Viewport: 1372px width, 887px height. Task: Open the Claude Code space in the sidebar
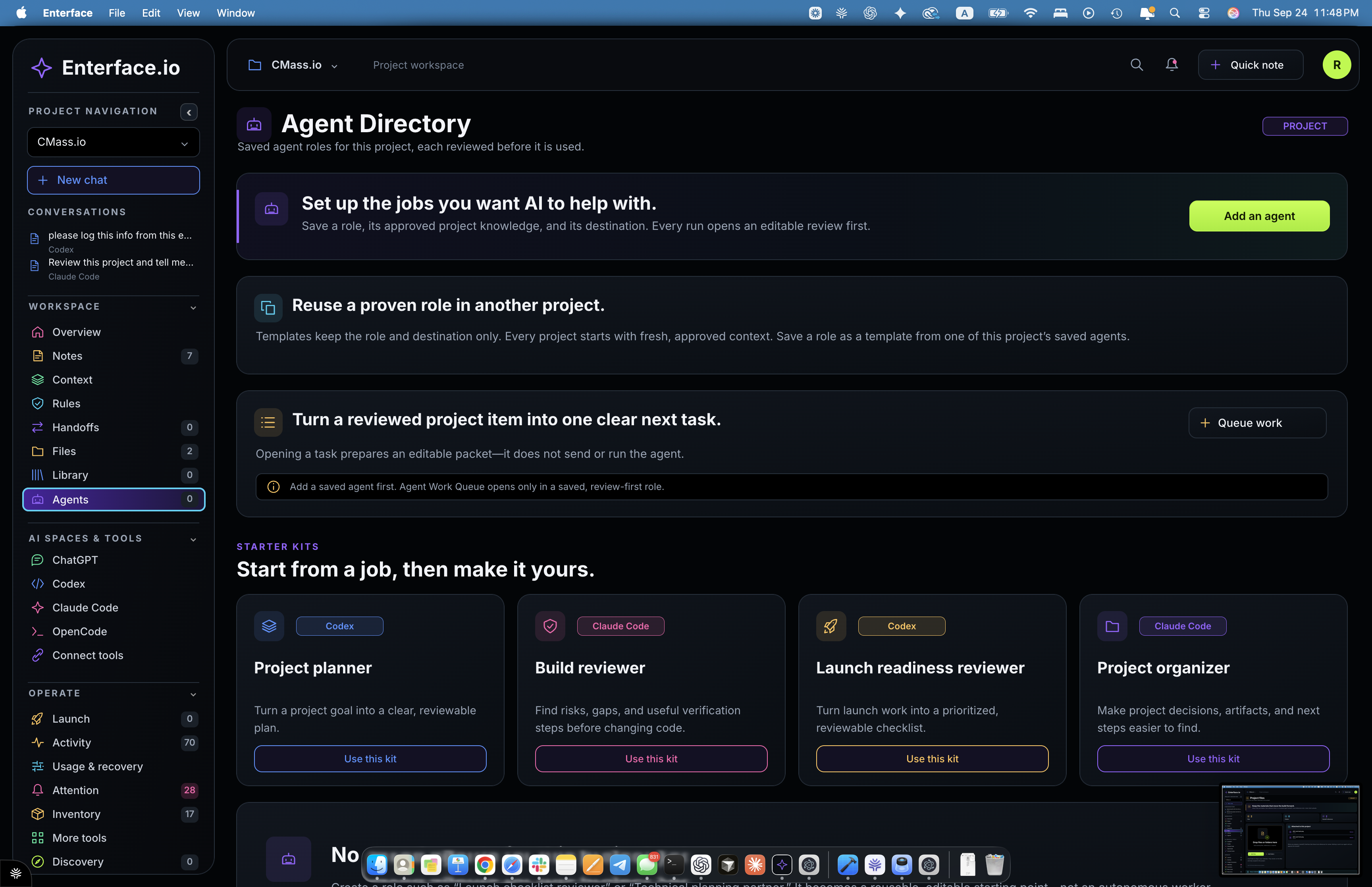point(113,607)
